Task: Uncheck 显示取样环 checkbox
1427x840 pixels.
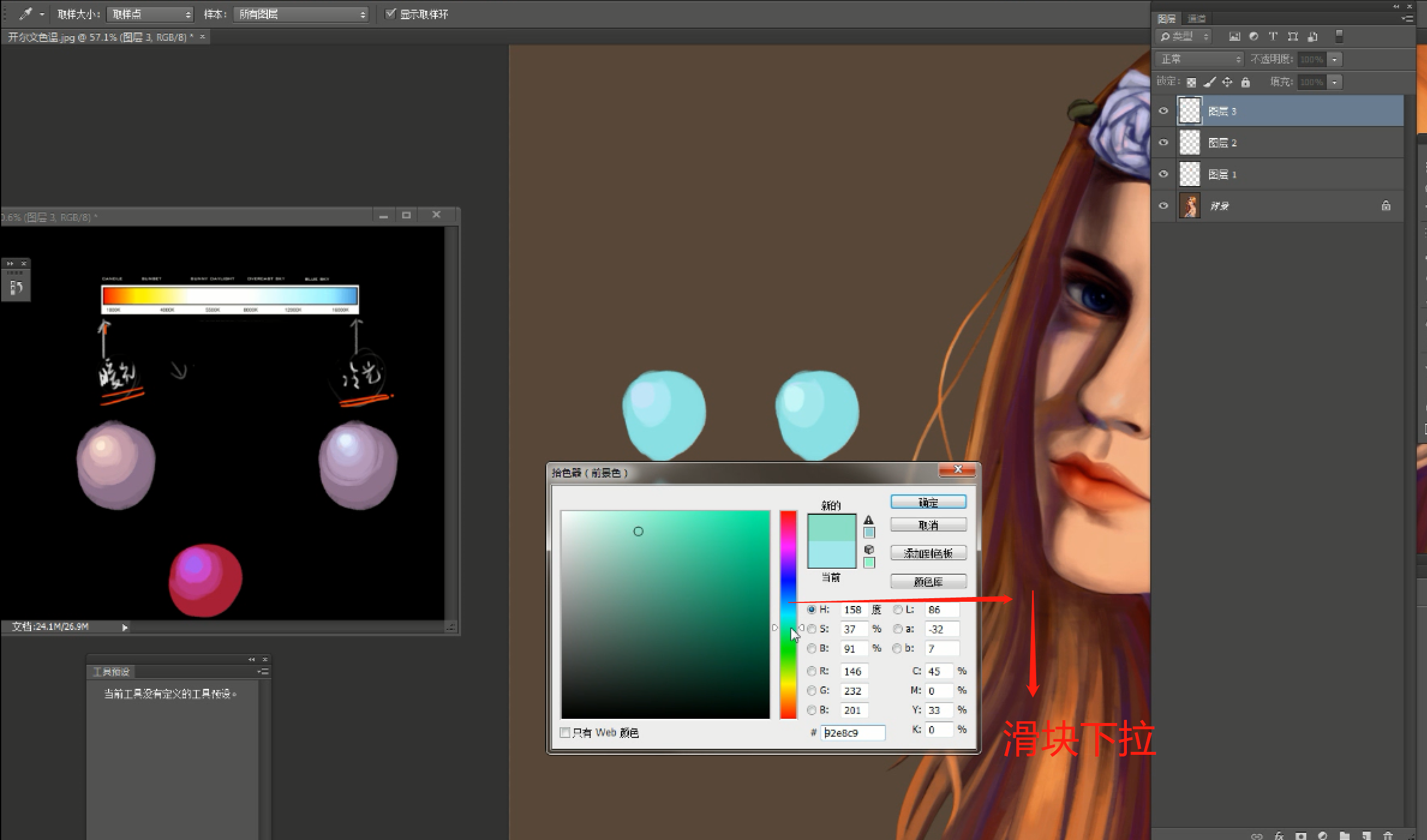Action: point(391,14)
